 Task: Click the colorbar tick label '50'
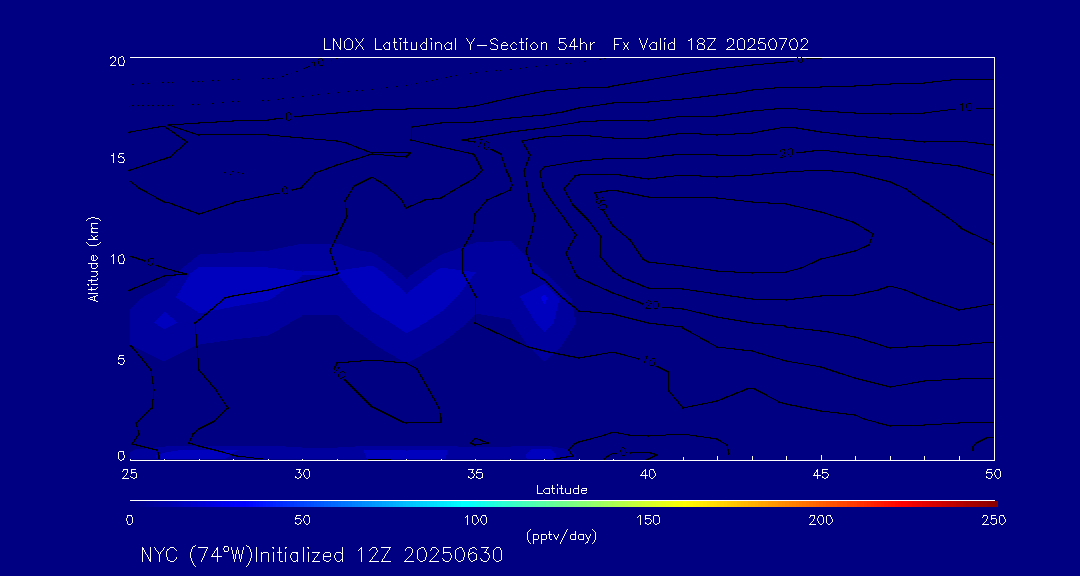302,520
